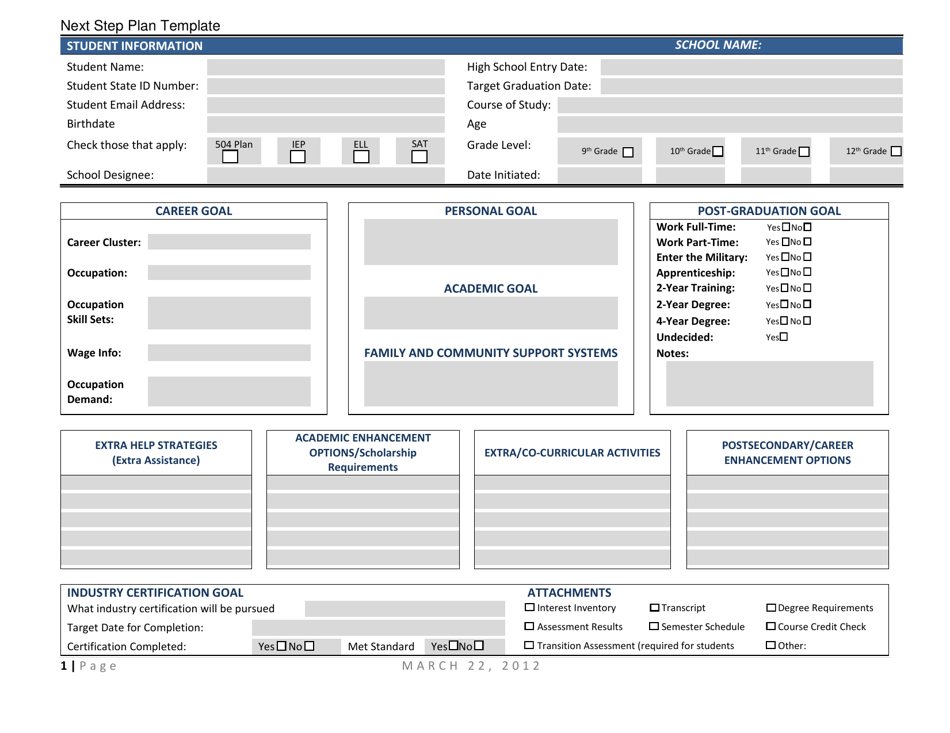Check the Transcript attachment box
Screen dimensions: 950x733
653,608
